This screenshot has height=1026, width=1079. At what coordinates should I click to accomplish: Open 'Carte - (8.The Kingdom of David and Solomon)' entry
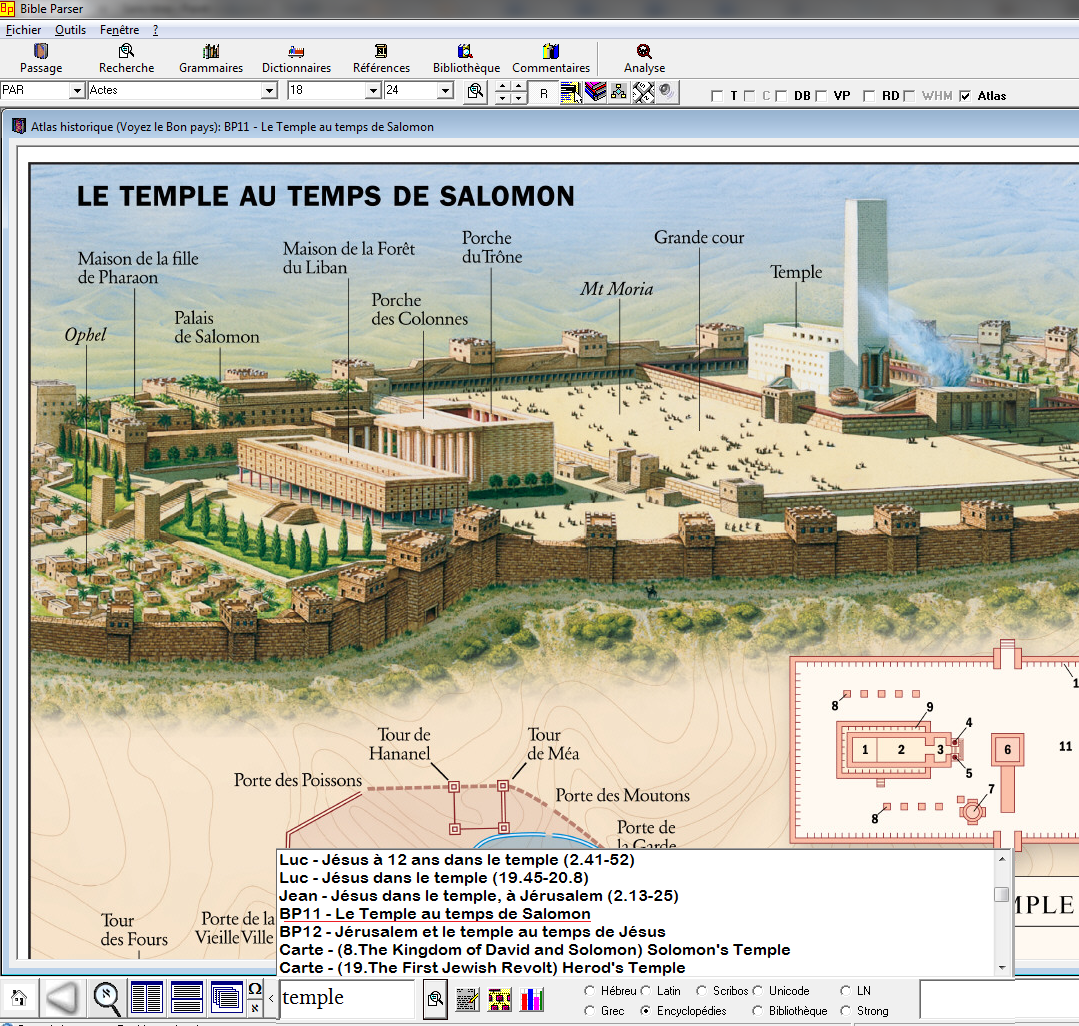point(535,950)
